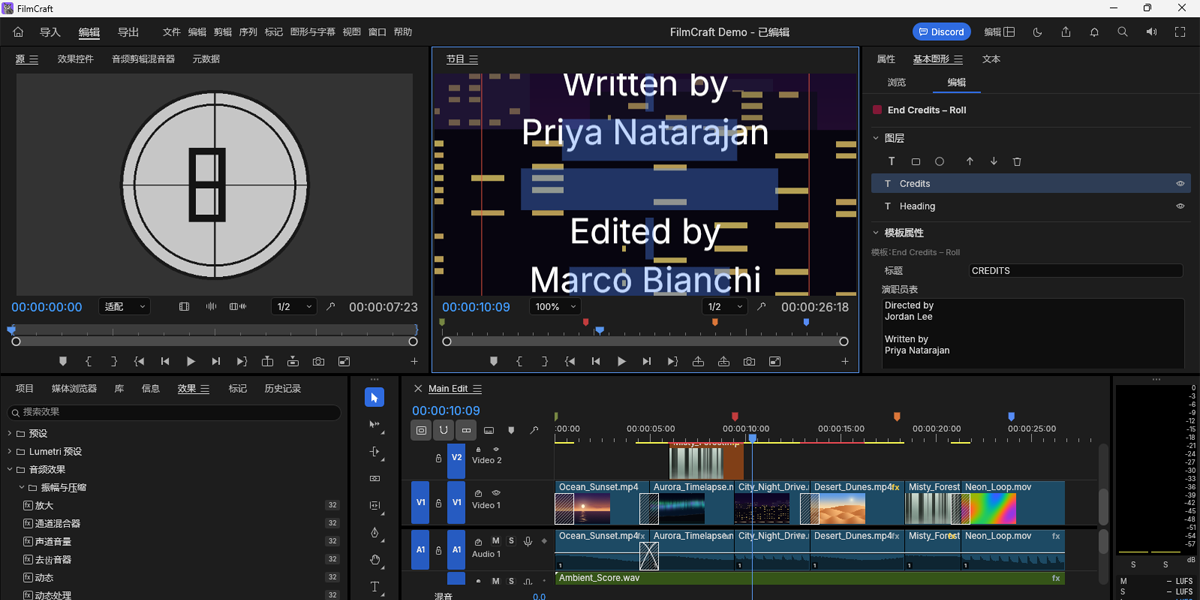Open the 文件 menu
The width and height of the screenshot is (1200, 600).
point(171,32)
